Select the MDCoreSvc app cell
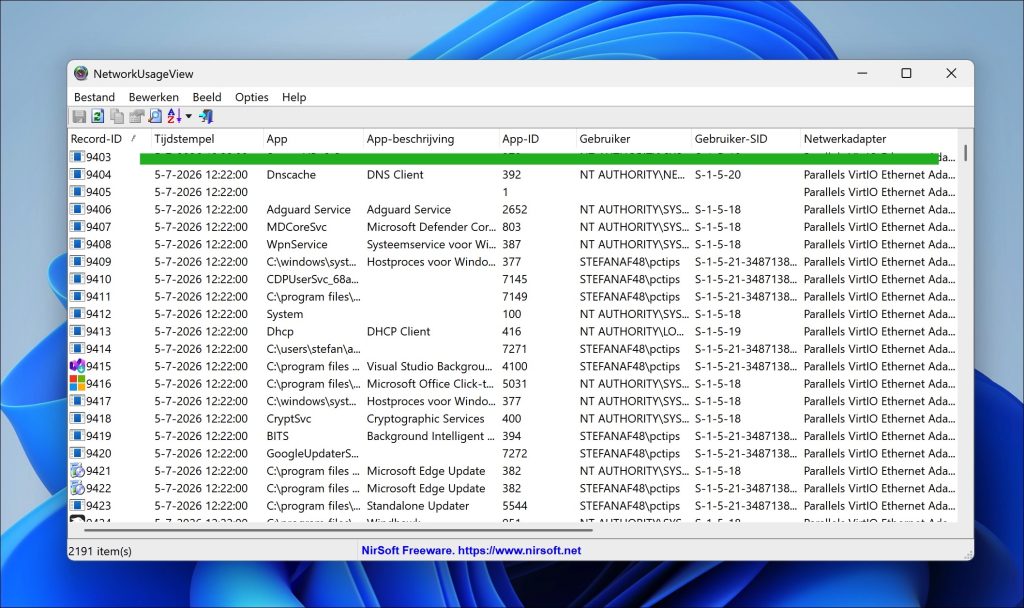 (296, 227)
